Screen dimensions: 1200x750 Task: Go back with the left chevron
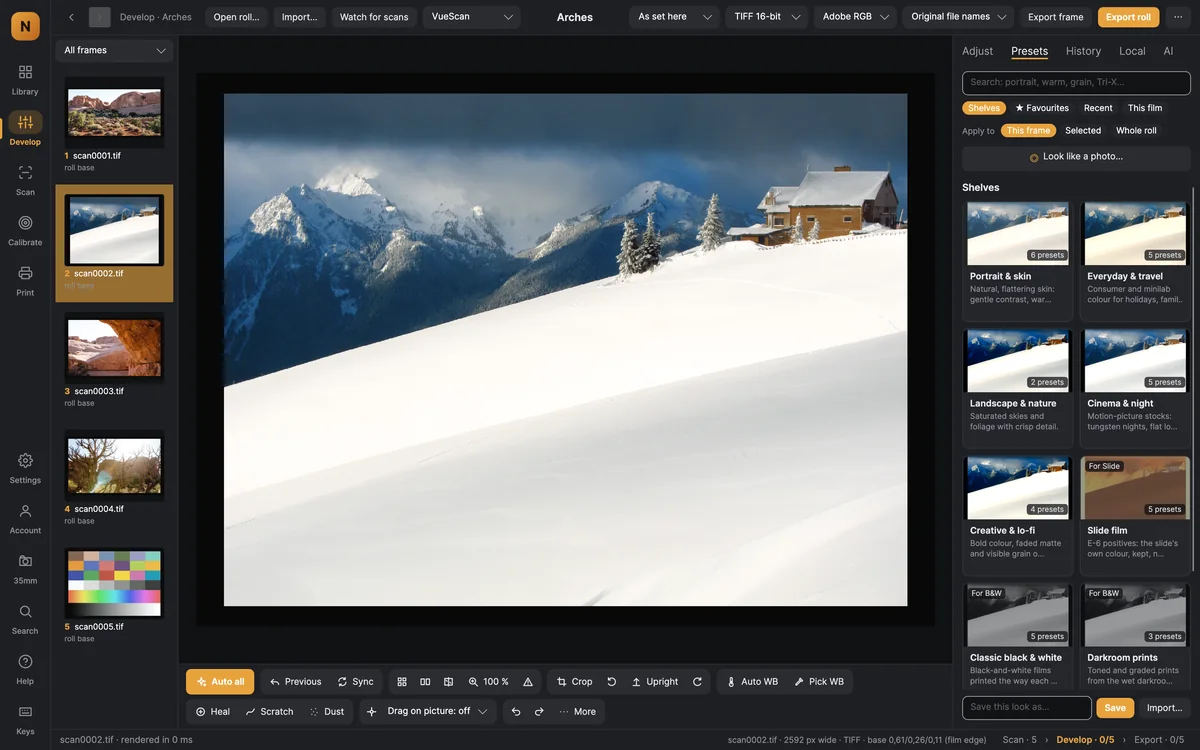[x=71, y=17]
